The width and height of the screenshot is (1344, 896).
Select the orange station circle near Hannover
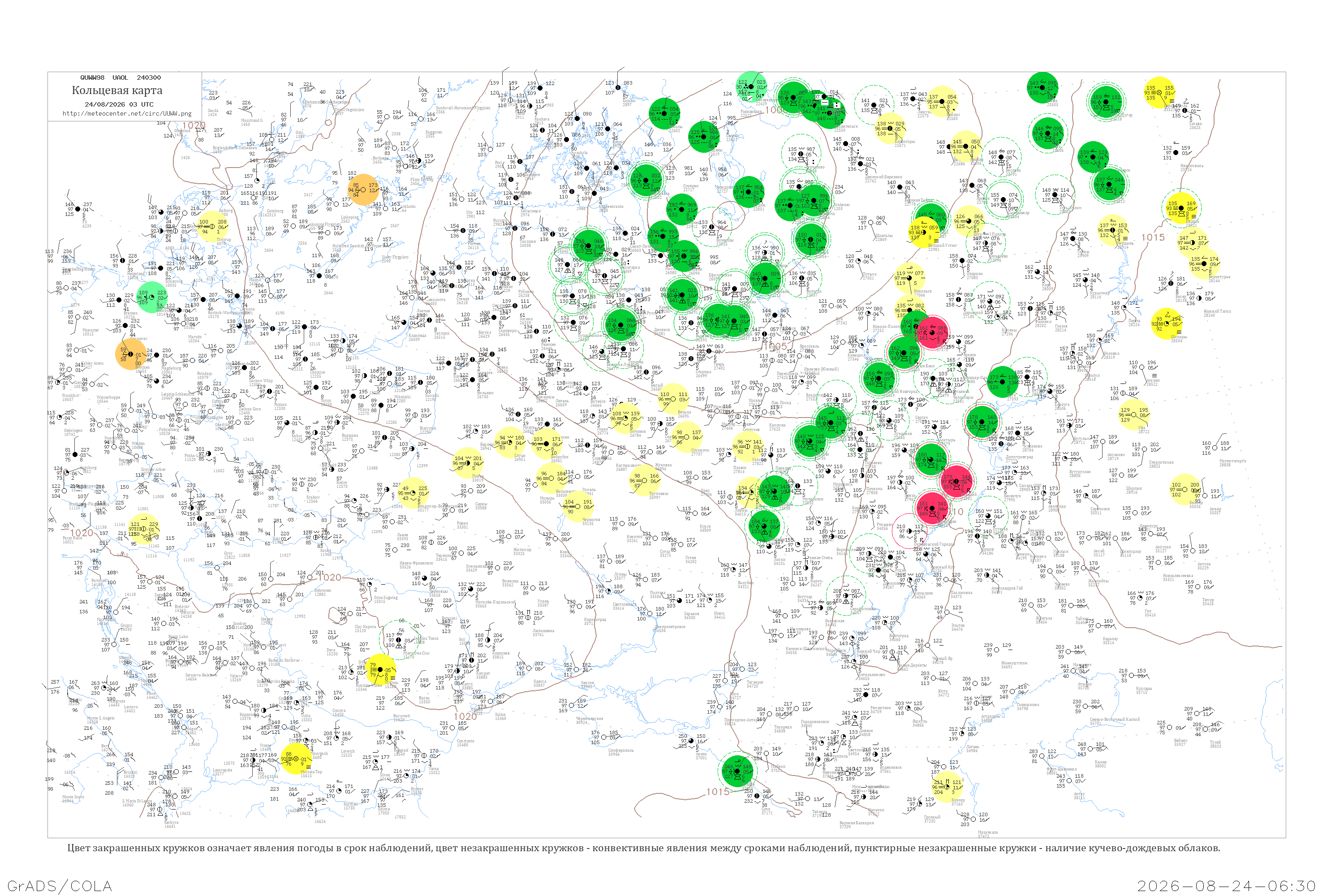pos(131,354)
